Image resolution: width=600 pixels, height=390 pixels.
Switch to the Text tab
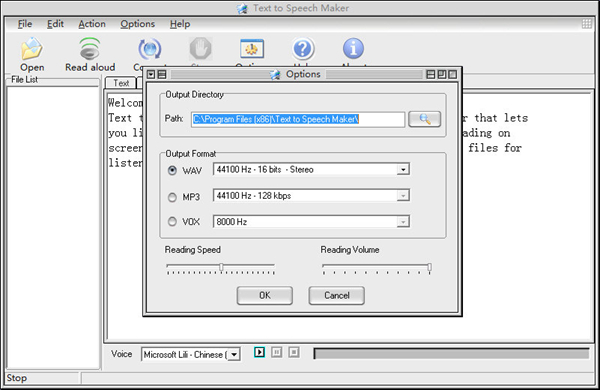(x=121, y=83)
